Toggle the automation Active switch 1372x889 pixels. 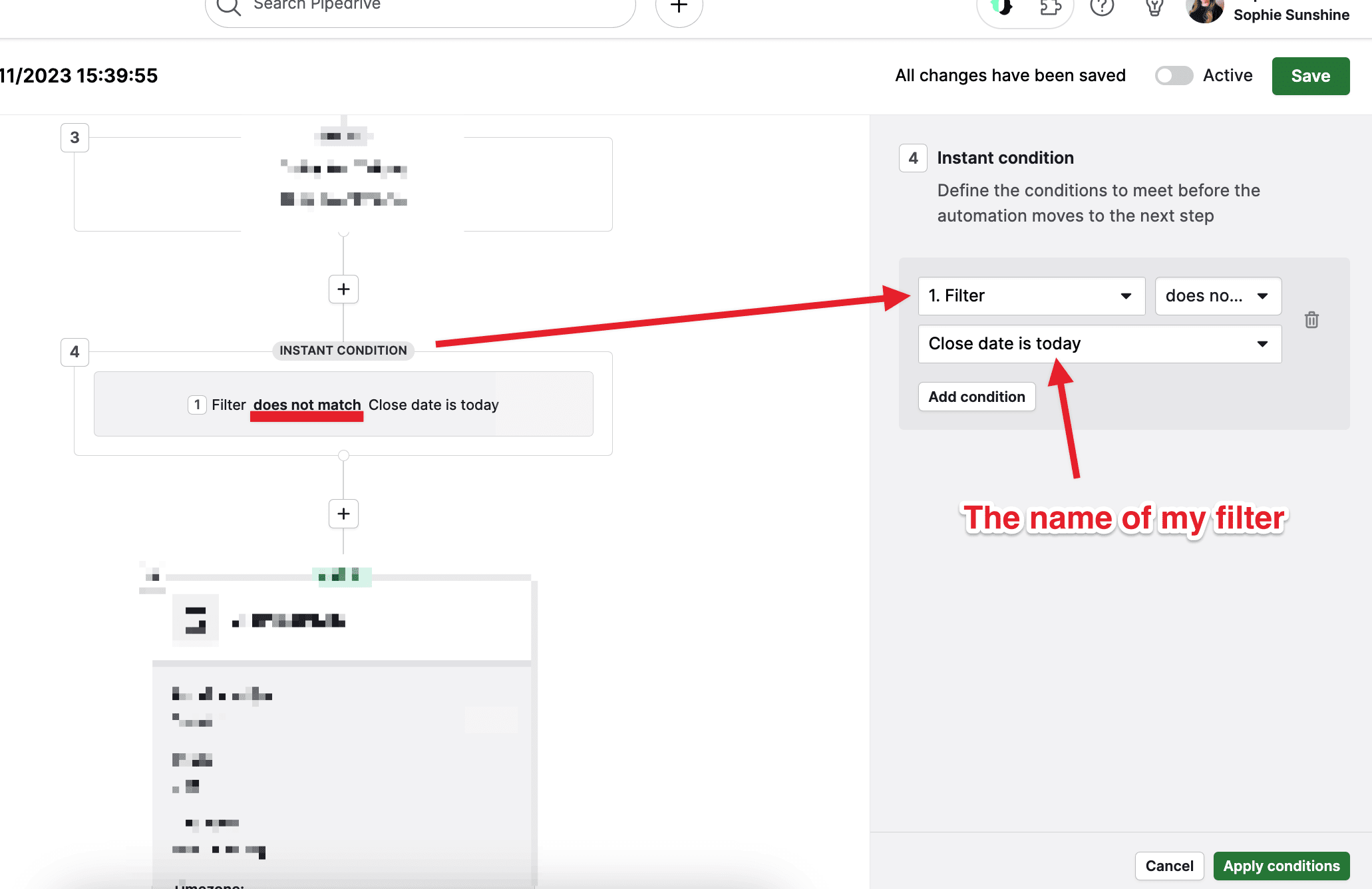(1174, 76)
